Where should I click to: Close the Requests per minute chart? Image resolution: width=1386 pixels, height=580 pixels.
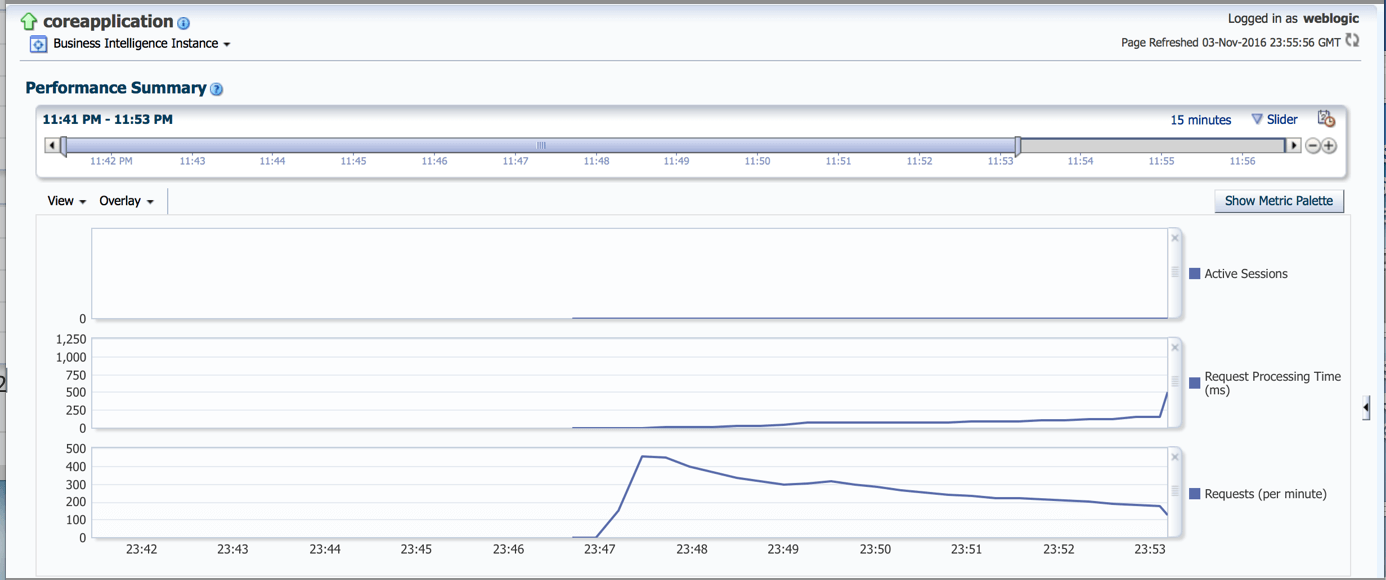coord(1175,457)
